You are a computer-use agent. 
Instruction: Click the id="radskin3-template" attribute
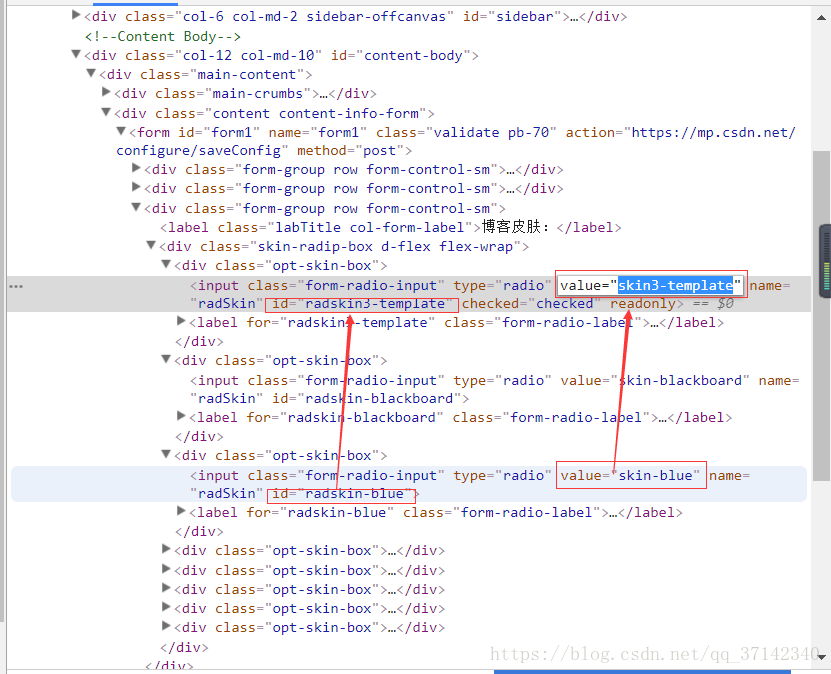coord(362,304)
